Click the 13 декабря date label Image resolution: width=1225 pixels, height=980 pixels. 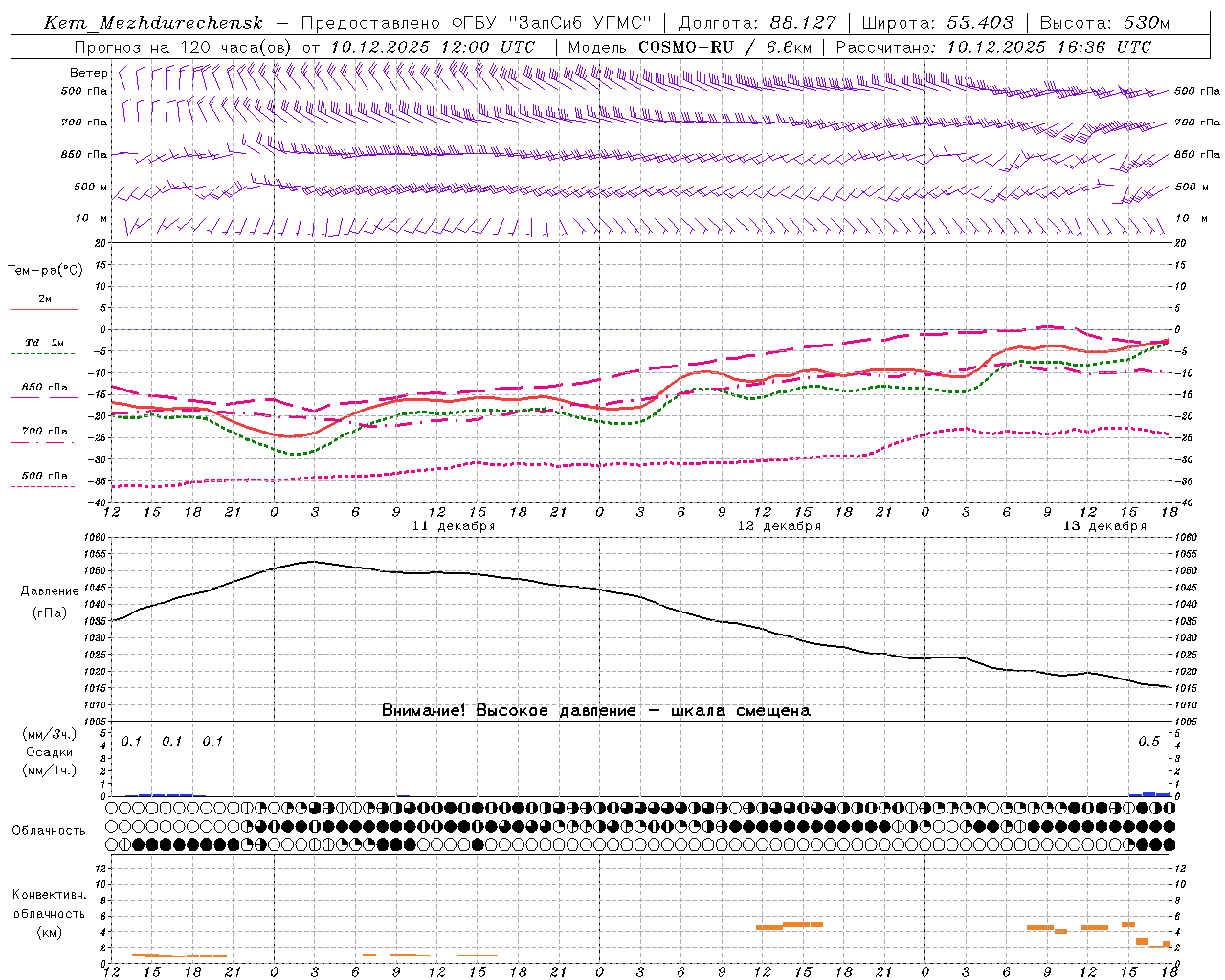tap(1104, 526)
